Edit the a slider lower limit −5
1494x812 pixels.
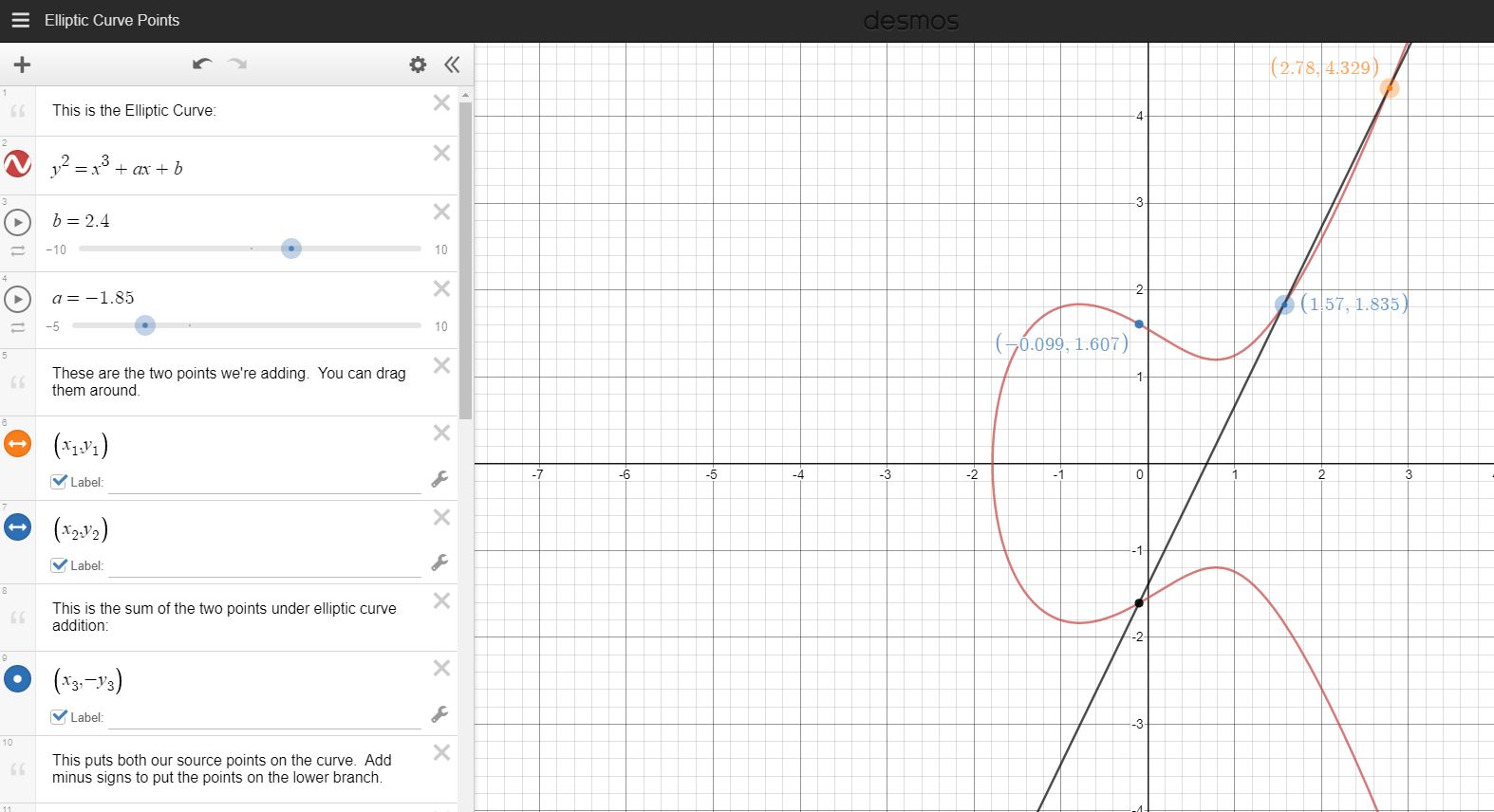(52, 326)
